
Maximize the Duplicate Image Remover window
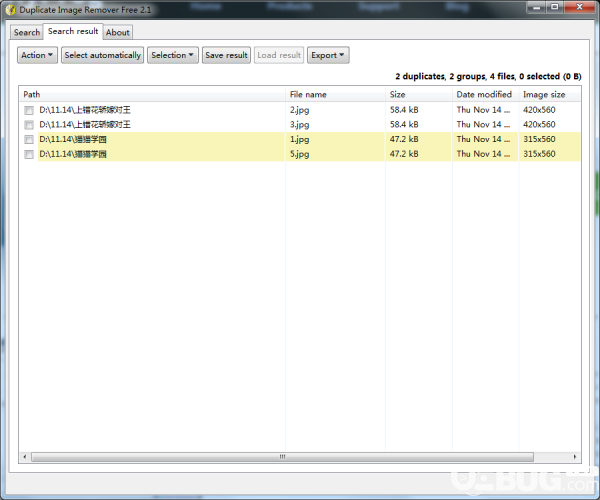554,7
